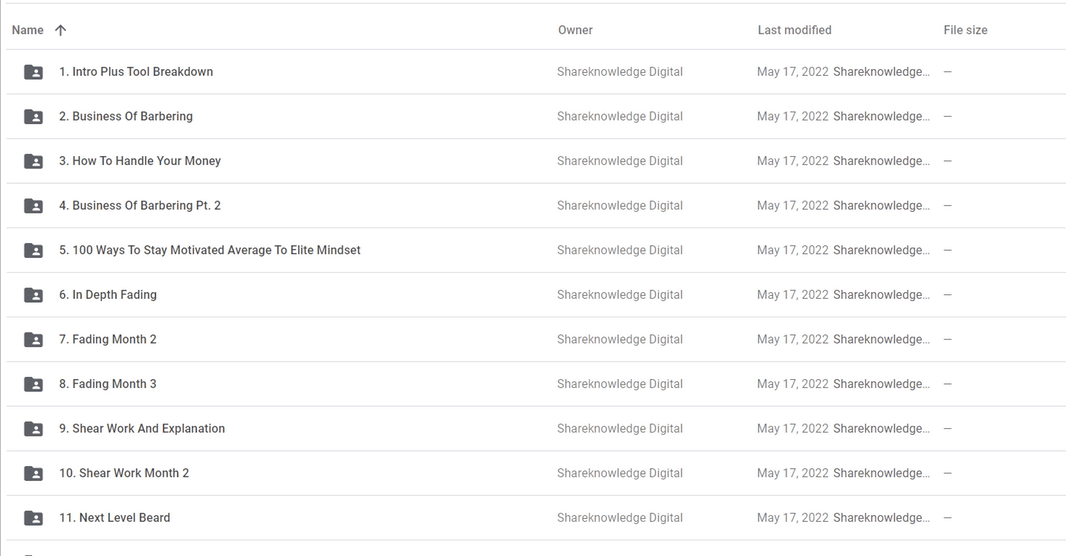
Task: Select the 8. Fading Month 3 folder name
Action: pos(107,384)
